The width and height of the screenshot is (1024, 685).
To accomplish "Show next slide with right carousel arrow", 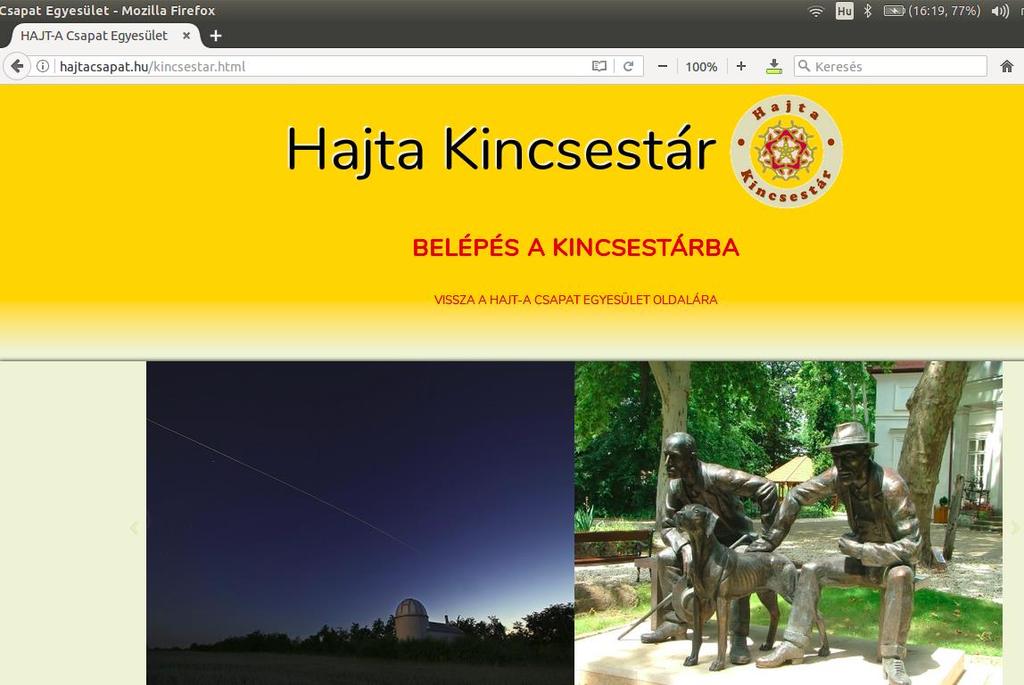I will click(x=1014, y=528).
